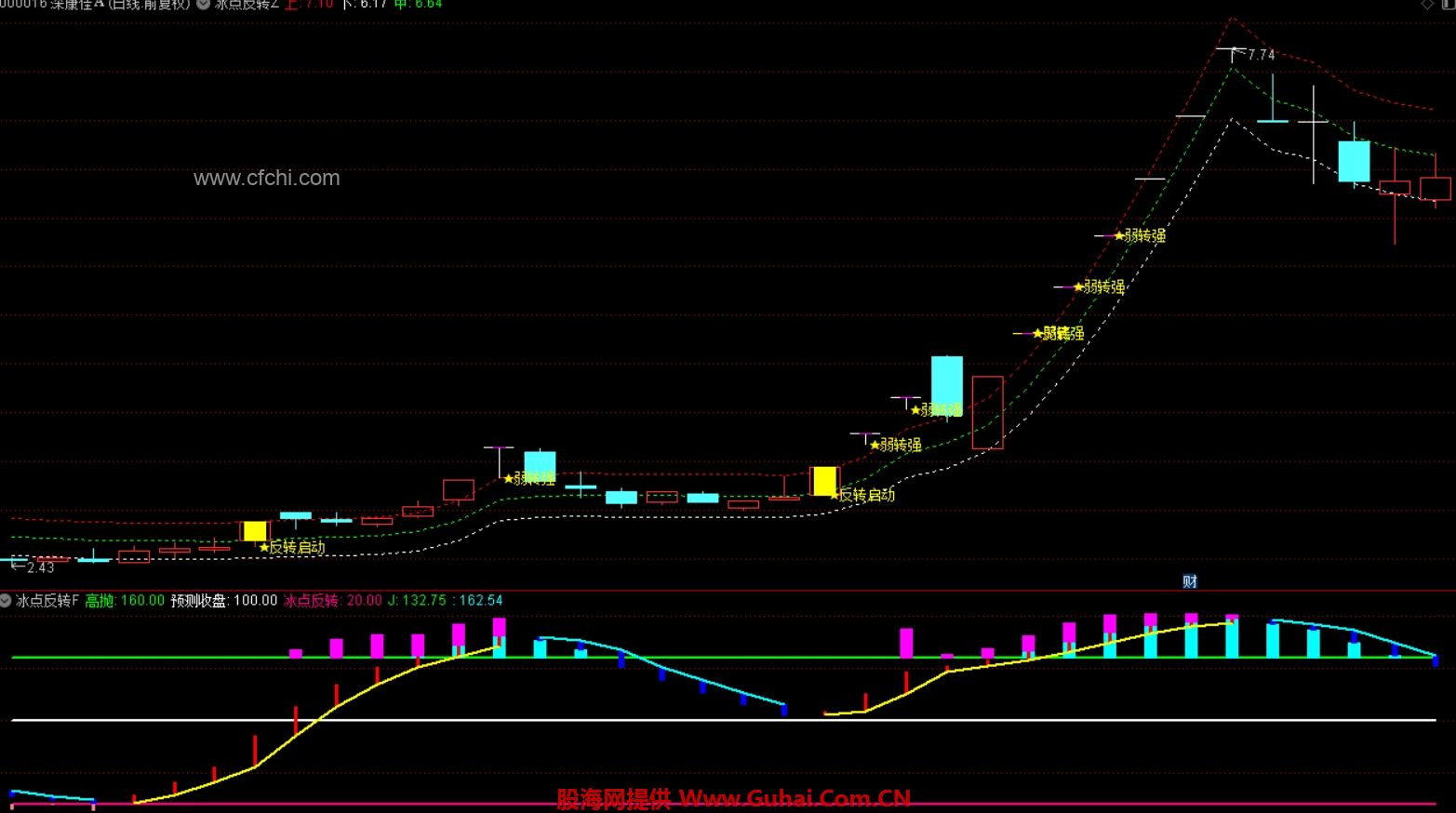Select the 冰点反转F sub-chart indicator name

[x=47, y=601]
